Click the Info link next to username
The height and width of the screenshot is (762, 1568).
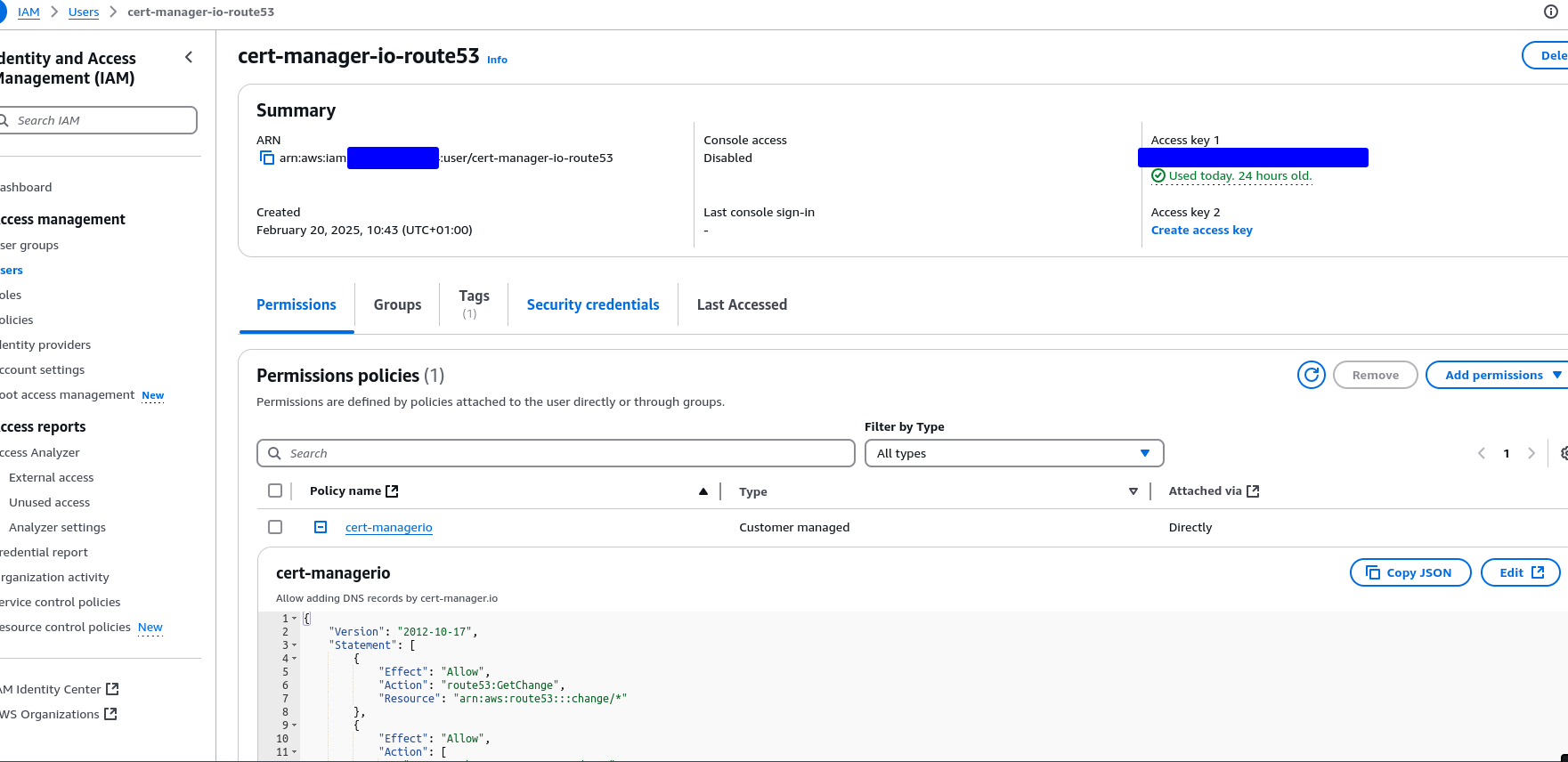[x=497, y=60]
